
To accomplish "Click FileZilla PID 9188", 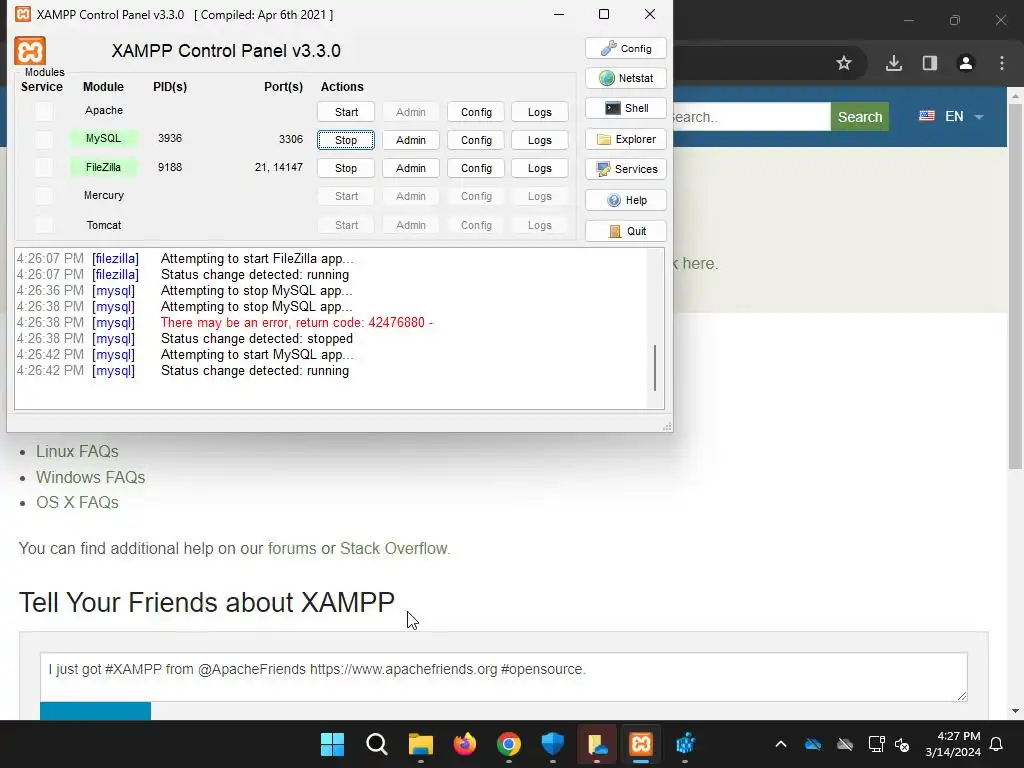I will (x=170, y=167).
